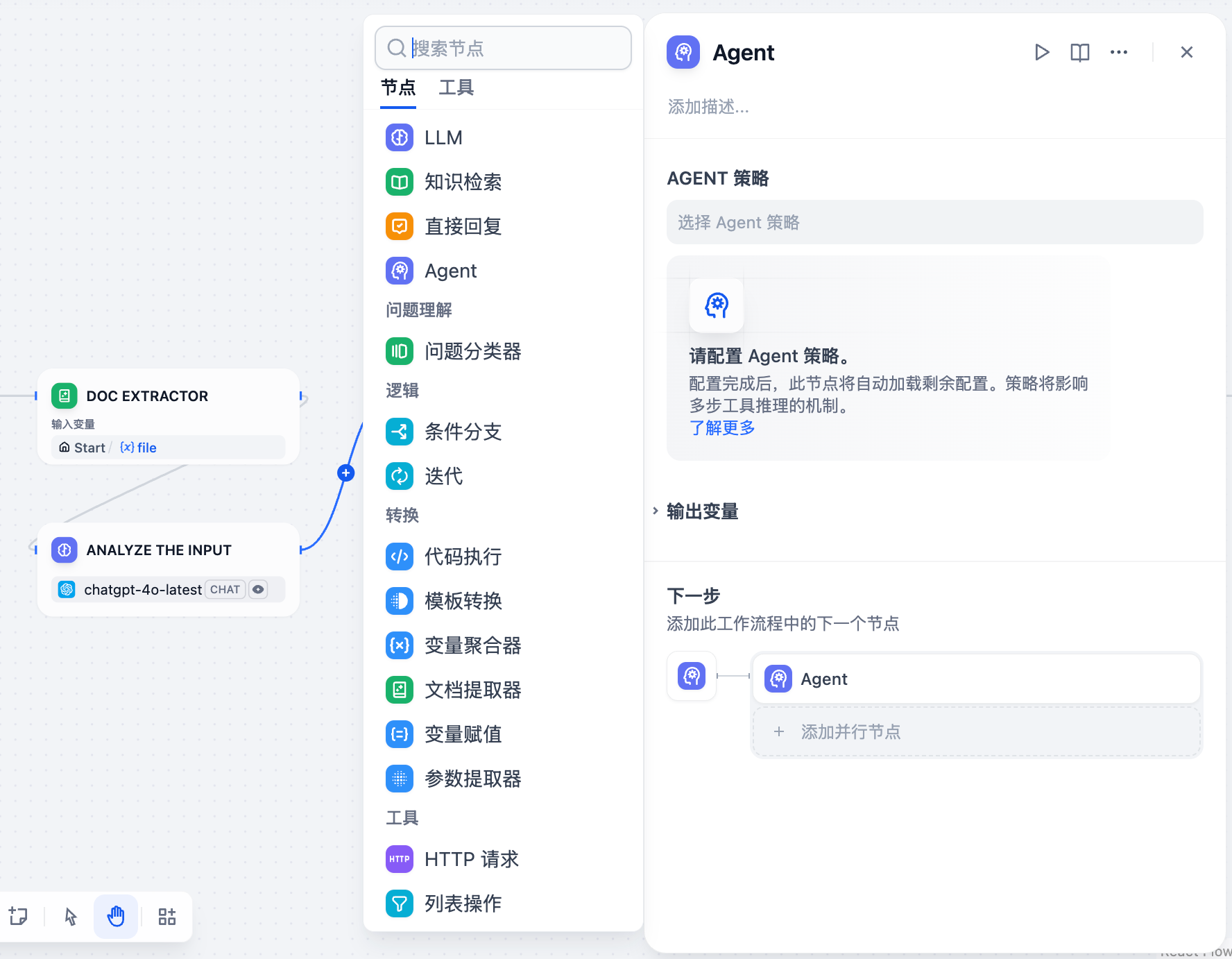Click the 了解更多 link
The height and width of the screenshot is (959, 1232).
721,428
